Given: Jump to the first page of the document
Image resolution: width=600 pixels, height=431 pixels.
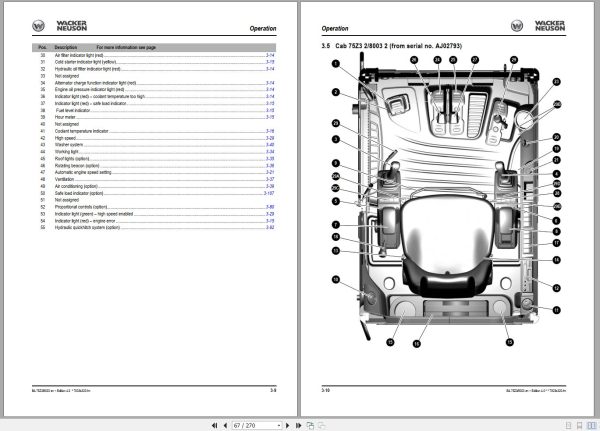Looking at the screenshot, I should click(x=214, y=425).
